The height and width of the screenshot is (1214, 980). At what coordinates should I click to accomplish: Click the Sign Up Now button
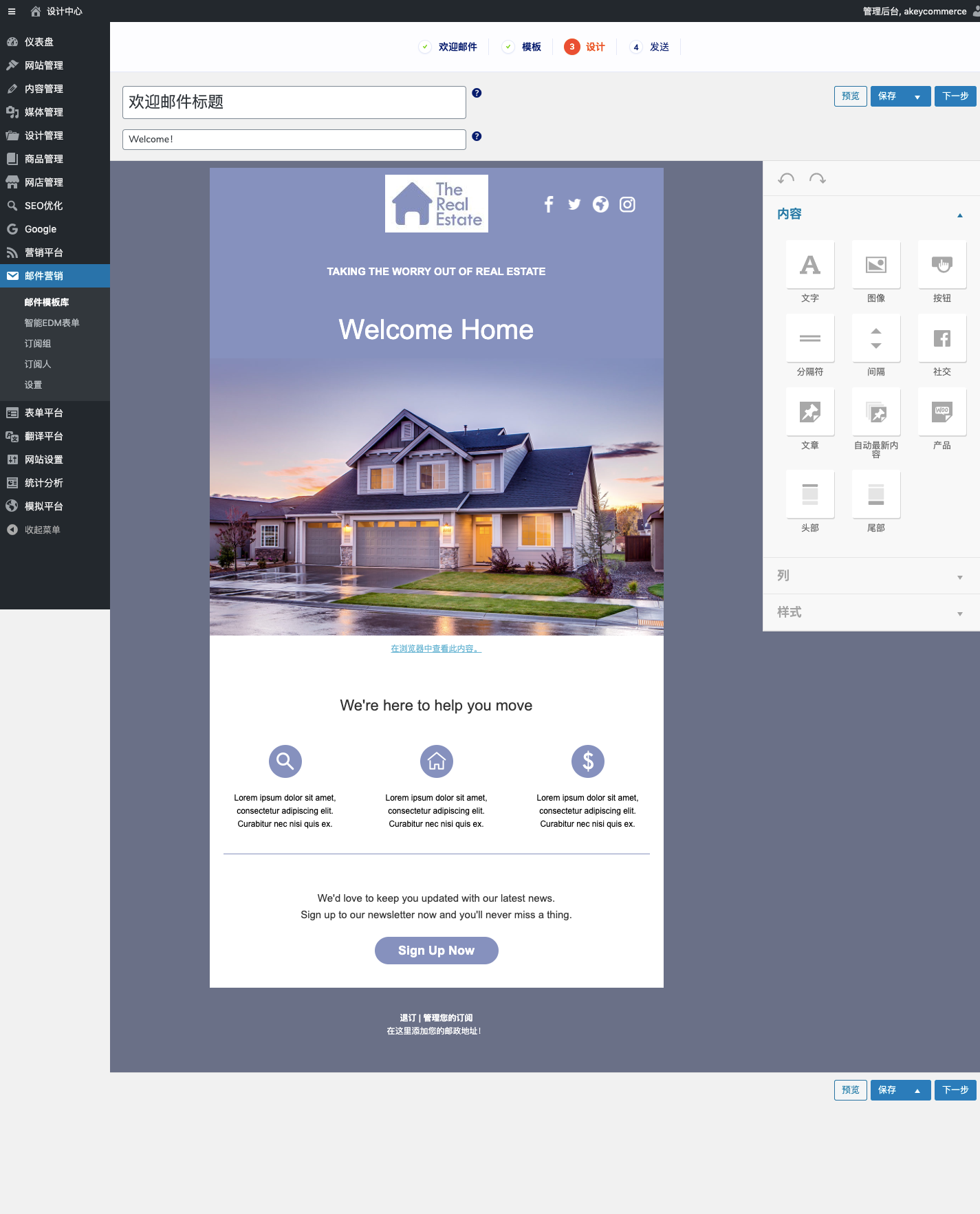click(x=437, y=951)
